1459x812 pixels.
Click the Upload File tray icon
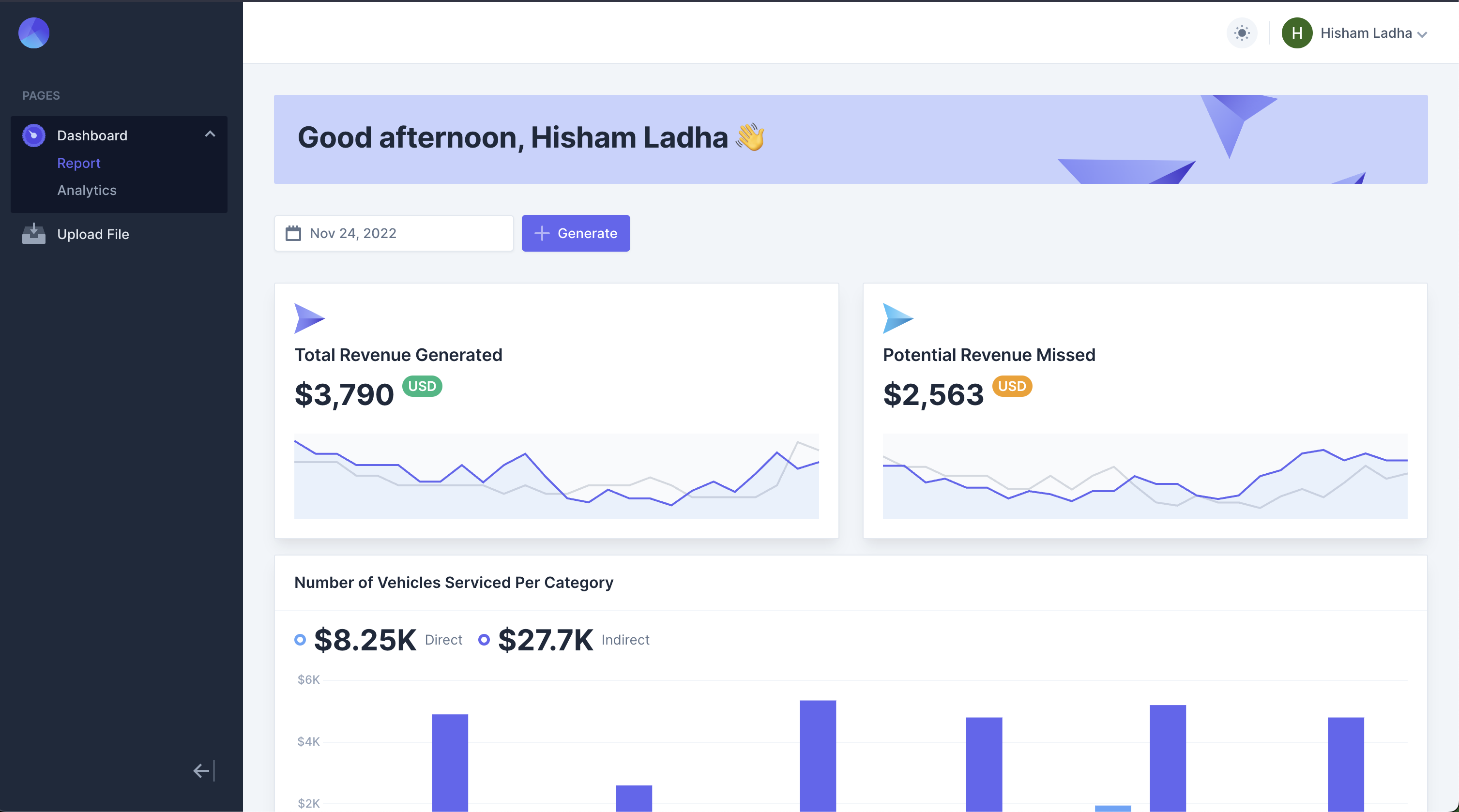click(33, 234)
